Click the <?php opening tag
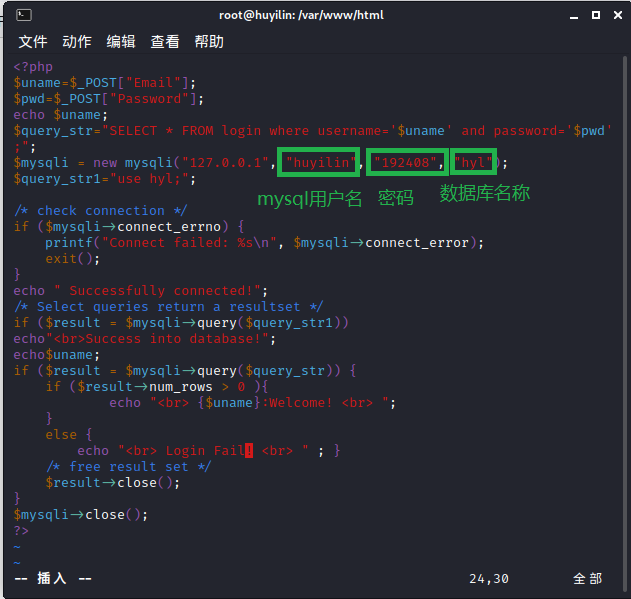 coord(33,67)
